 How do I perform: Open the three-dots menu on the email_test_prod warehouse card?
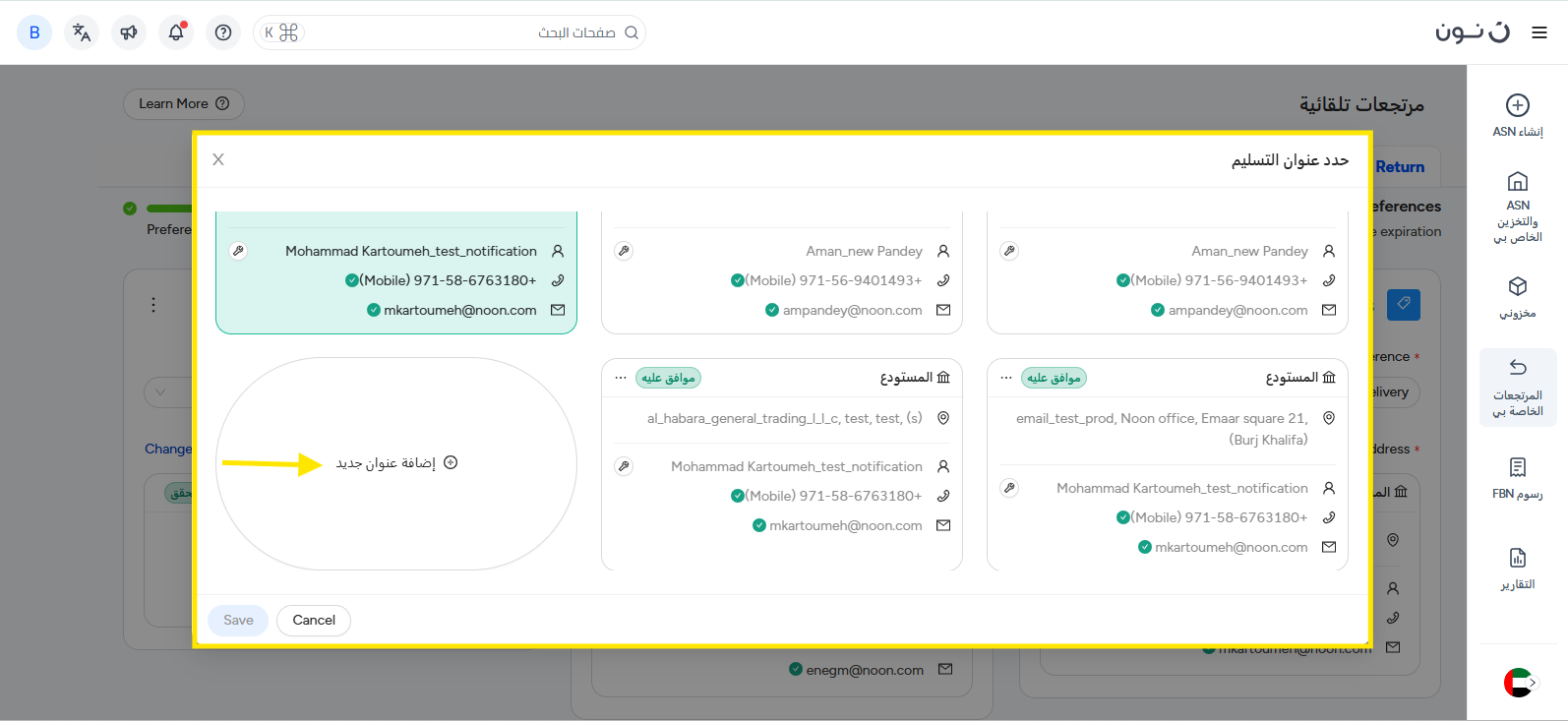click(1006, 378)
